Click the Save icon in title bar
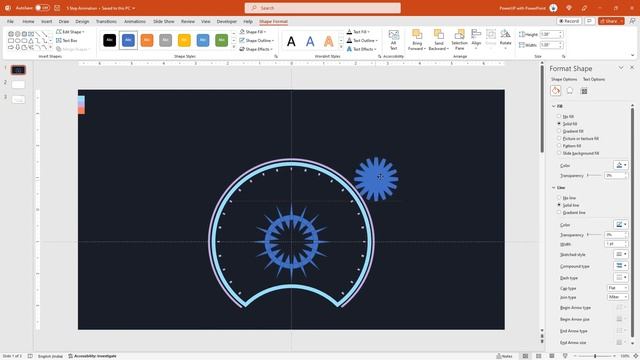This screenshot has width=640, height=360. [x=57, y=8]
